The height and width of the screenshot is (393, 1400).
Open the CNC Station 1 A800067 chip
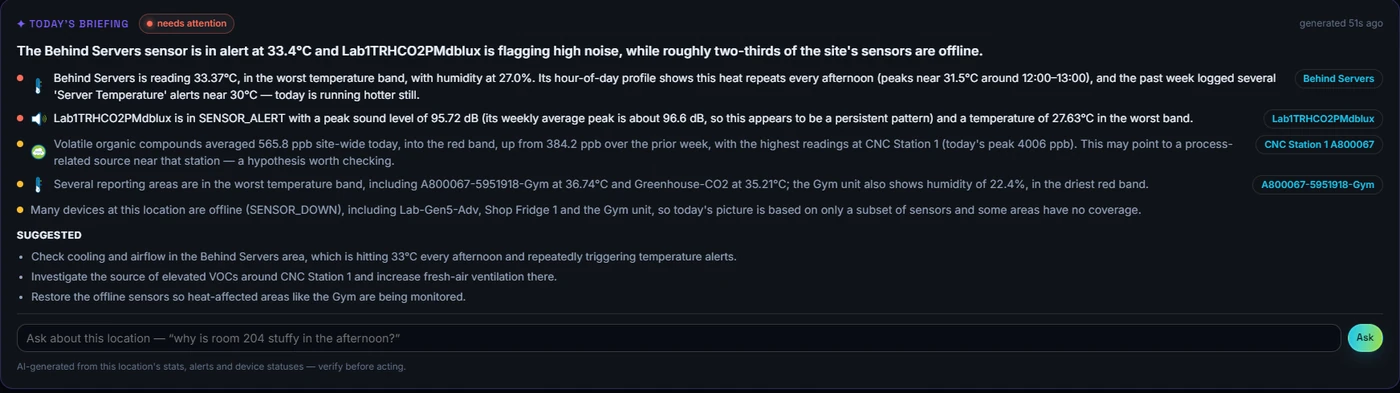point(1319,144)
